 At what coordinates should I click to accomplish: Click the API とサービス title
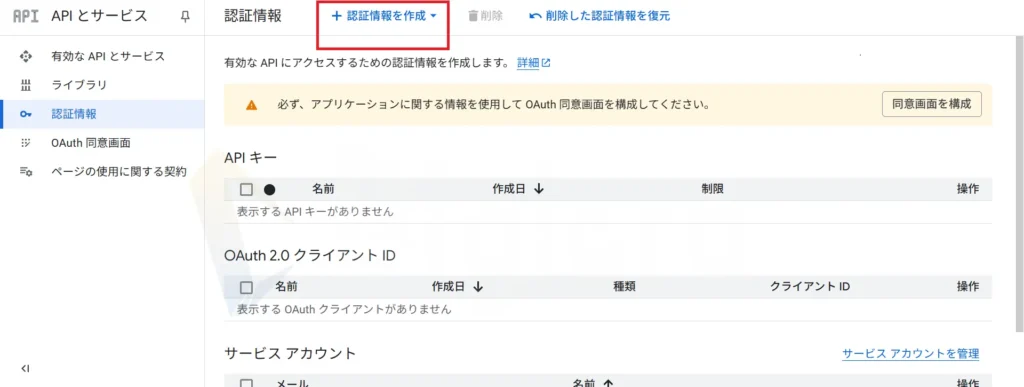(x=99, y=16)
